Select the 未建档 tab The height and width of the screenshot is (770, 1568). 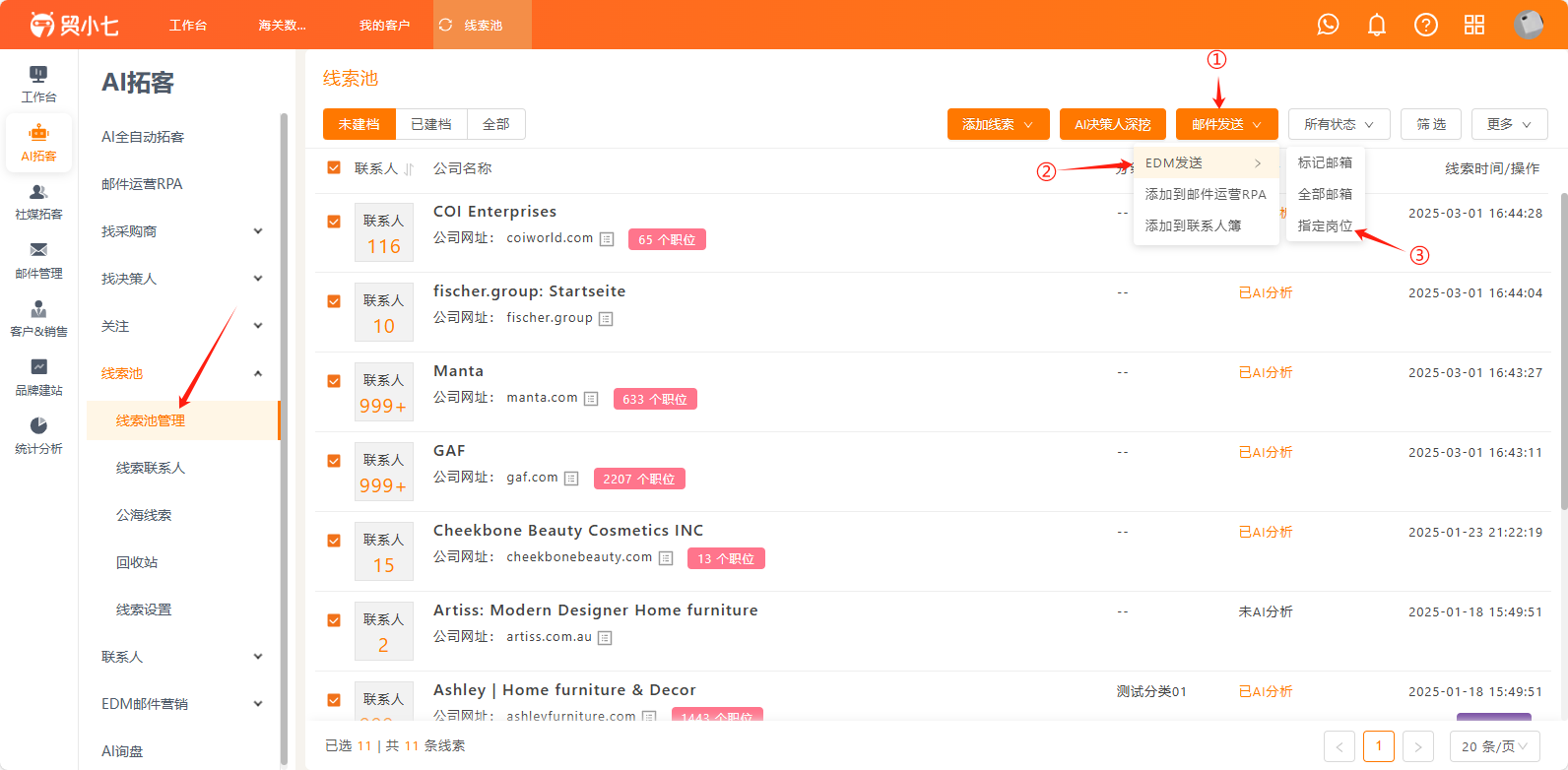click(359, 124)
